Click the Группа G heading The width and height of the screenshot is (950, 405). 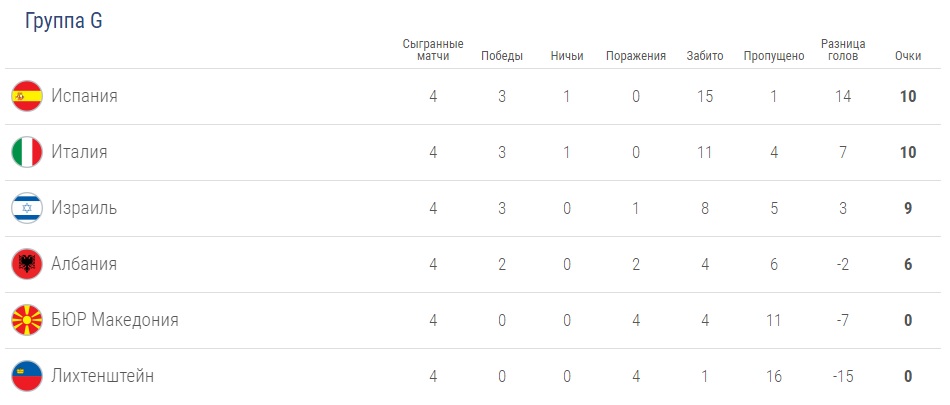[x=63, y=21]
